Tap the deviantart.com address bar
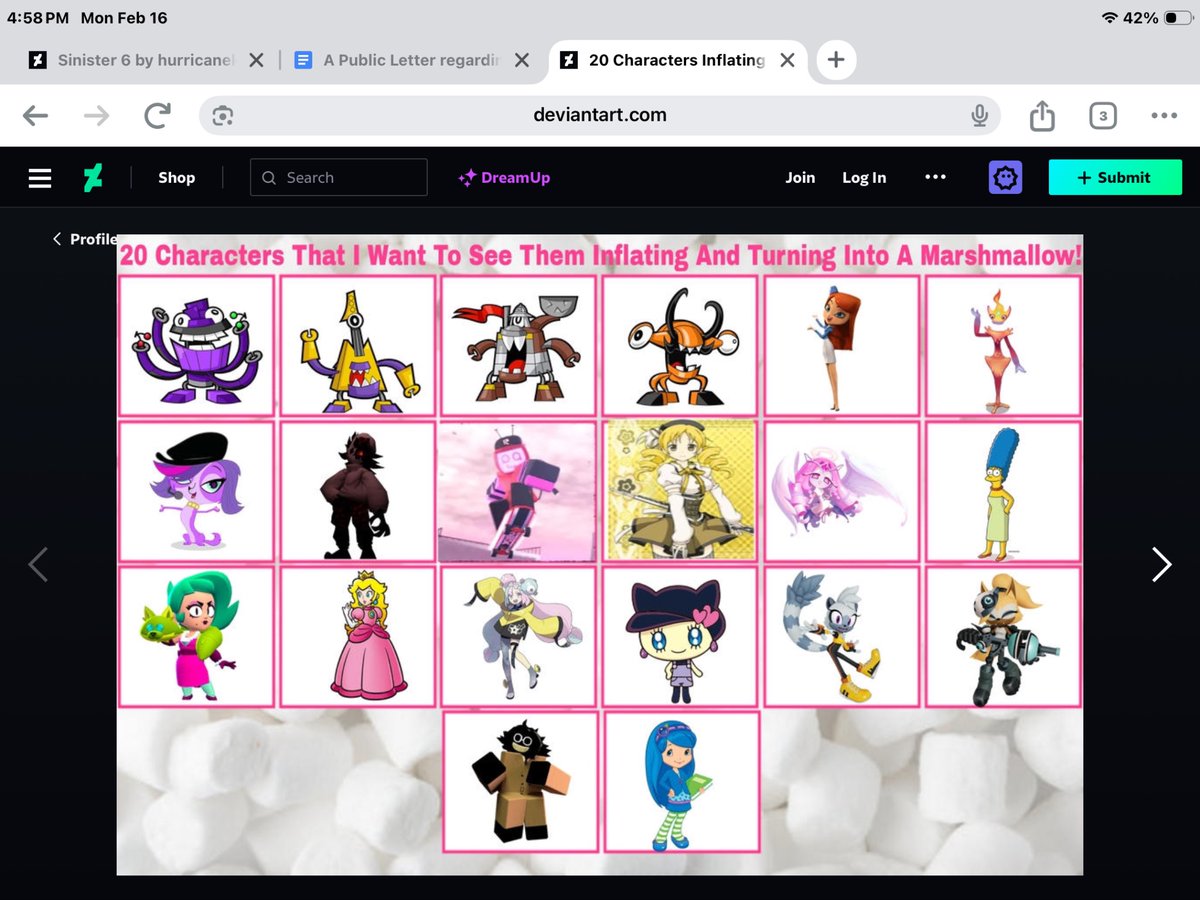 [x=600, y=115]
